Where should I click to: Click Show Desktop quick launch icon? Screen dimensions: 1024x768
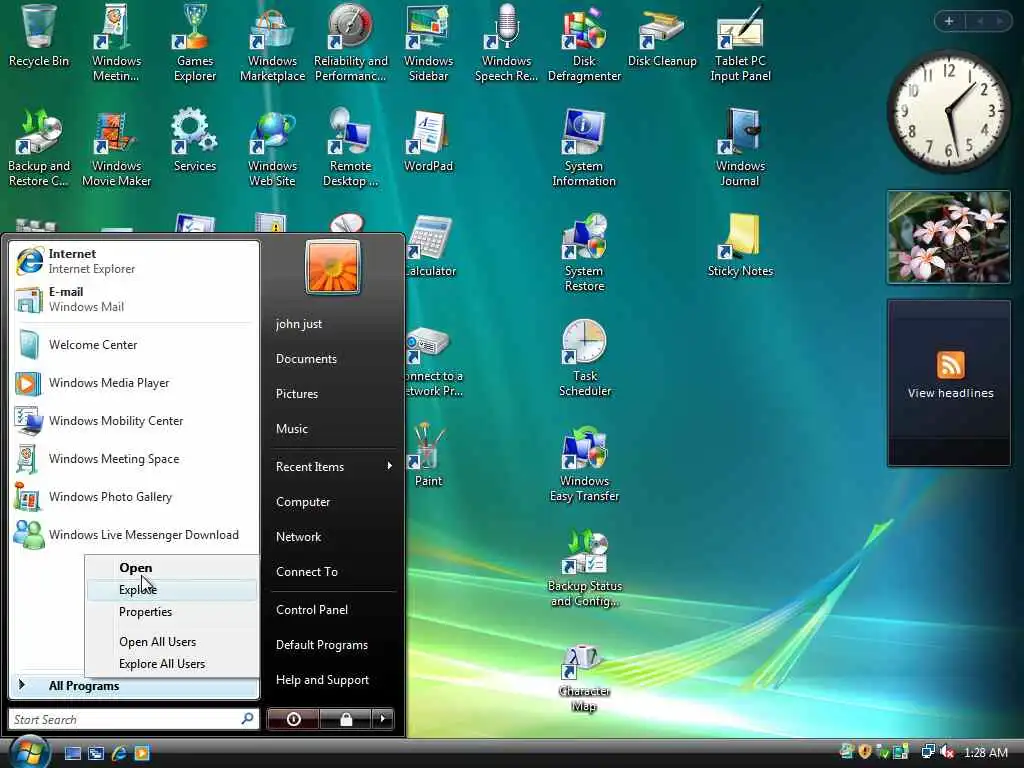pos(72,753)
